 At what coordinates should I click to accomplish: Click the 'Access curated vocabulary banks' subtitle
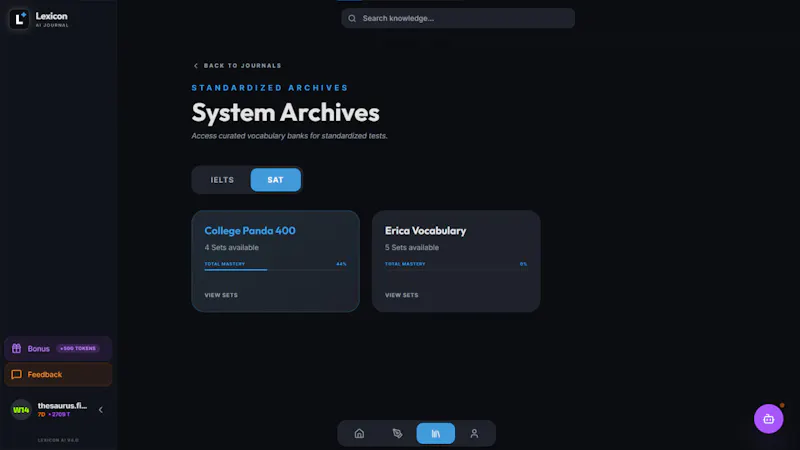(289, 136)
